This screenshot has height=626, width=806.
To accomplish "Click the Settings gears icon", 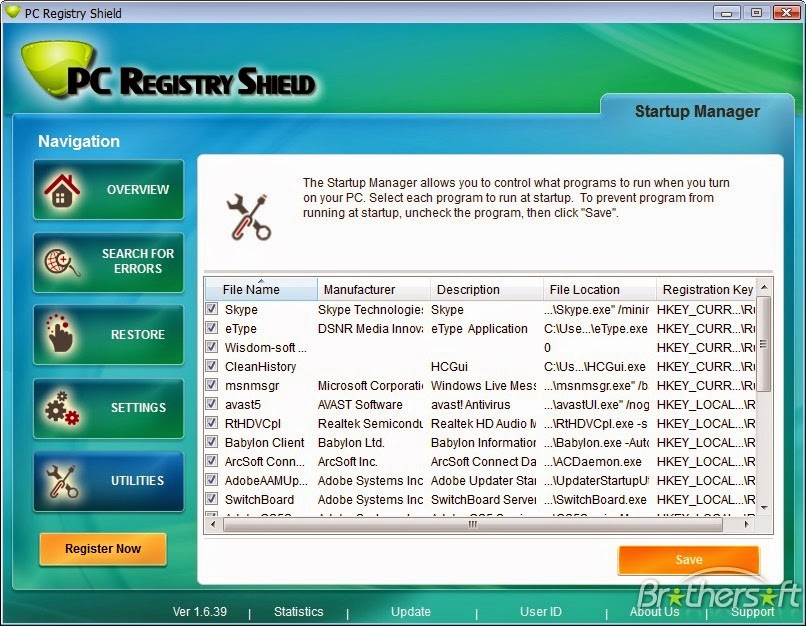I will (x=62, y=408).
